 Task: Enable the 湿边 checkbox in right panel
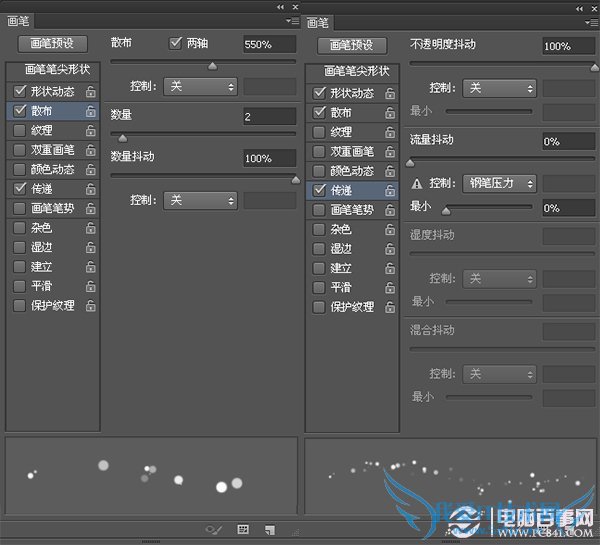(x=319, y=248)
